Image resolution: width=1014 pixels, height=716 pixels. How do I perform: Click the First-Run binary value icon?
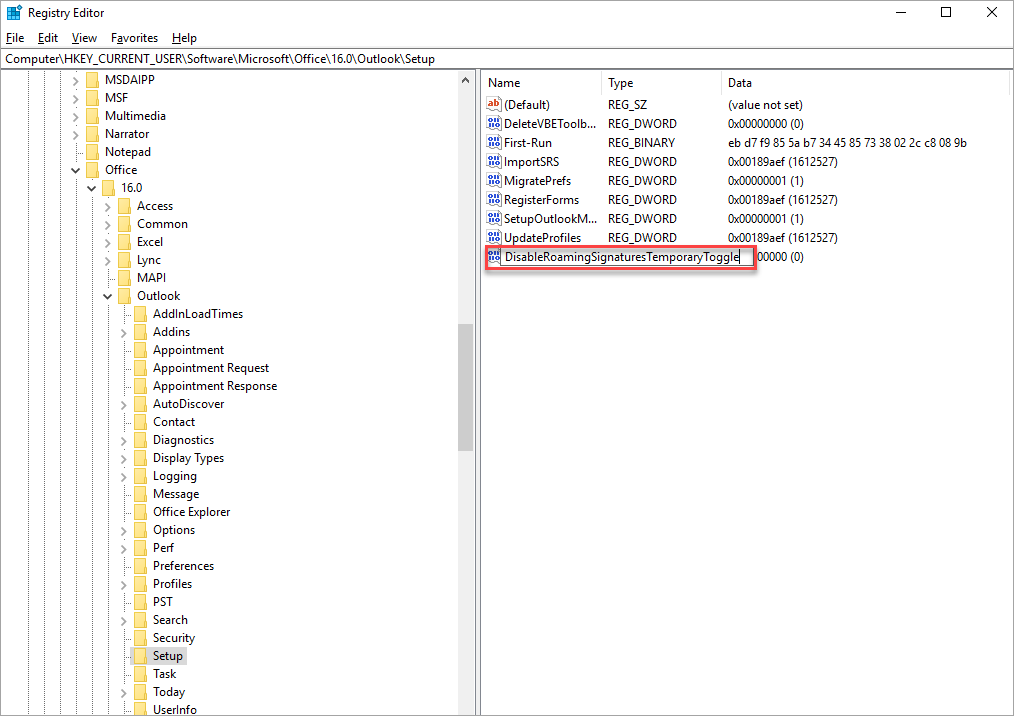493,143
